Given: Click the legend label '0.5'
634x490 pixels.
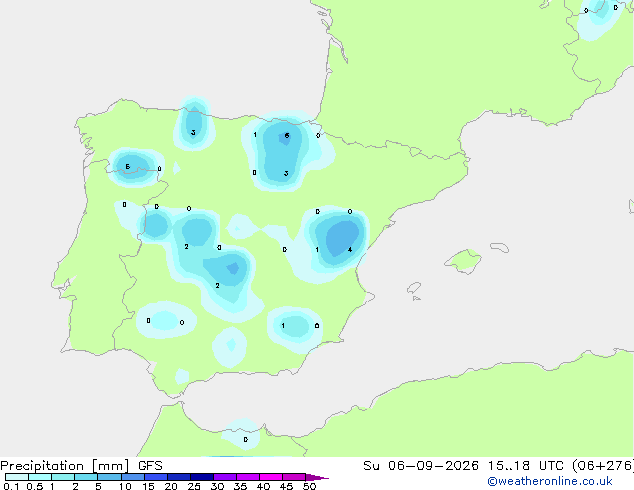Looking at the screenshot, I should pyautogui.click(x=35, y=486).
